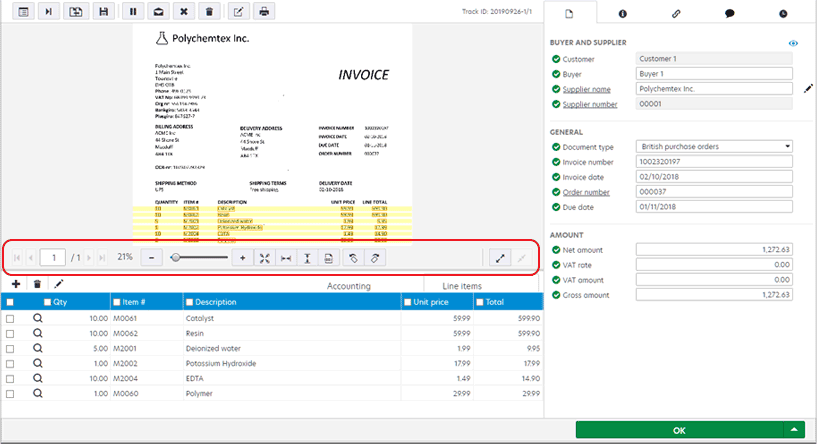Image resolution: width=817 pixels, height=444 pixels.
Task: Click the pause icon in top toolbar
Action: point(133,12)
